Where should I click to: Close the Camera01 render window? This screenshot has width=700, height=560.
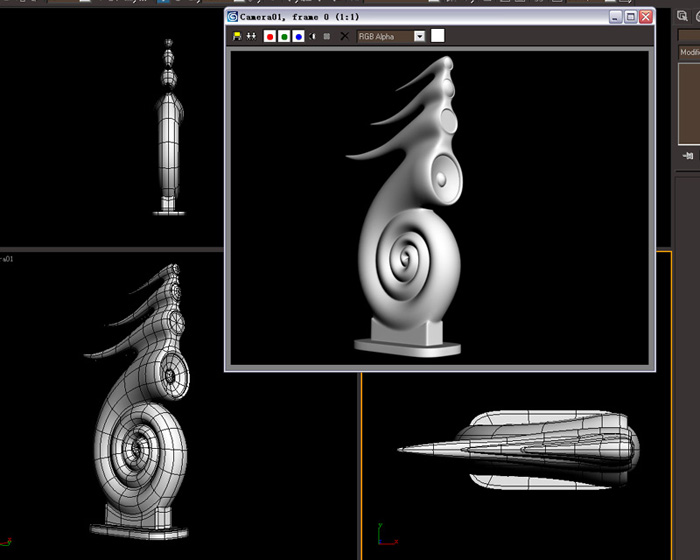(x=646, y=17)
